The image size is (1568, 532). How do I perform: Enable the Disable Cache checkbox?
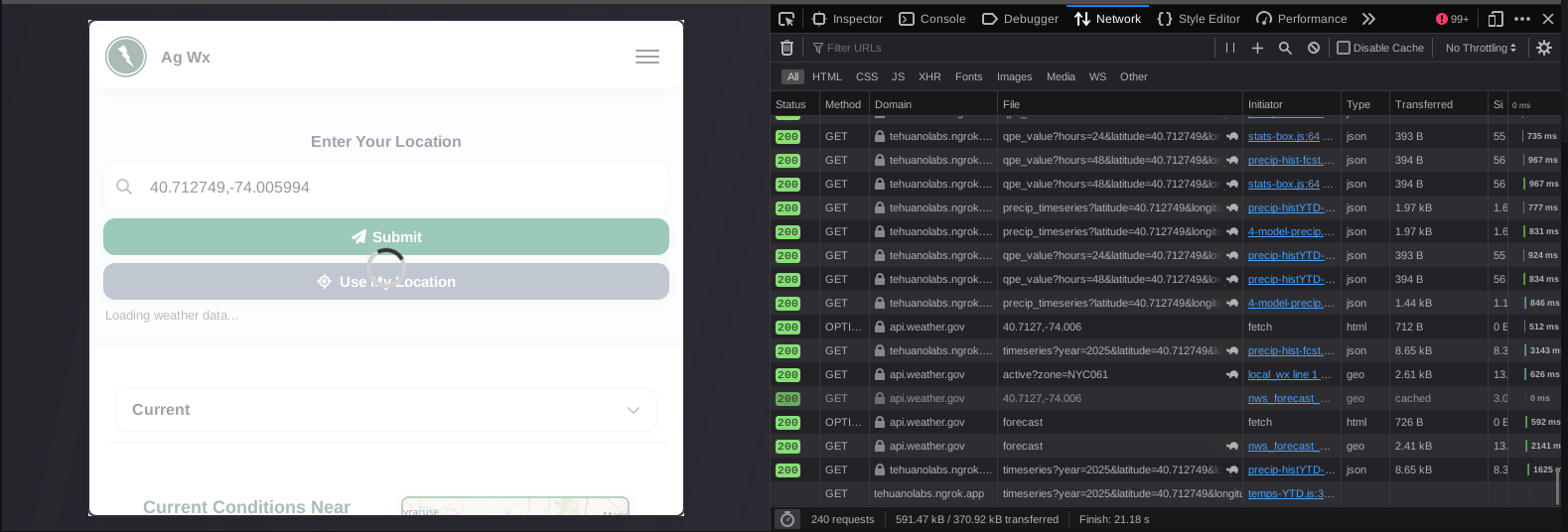pyautogui.click(x=1344, y=48)
